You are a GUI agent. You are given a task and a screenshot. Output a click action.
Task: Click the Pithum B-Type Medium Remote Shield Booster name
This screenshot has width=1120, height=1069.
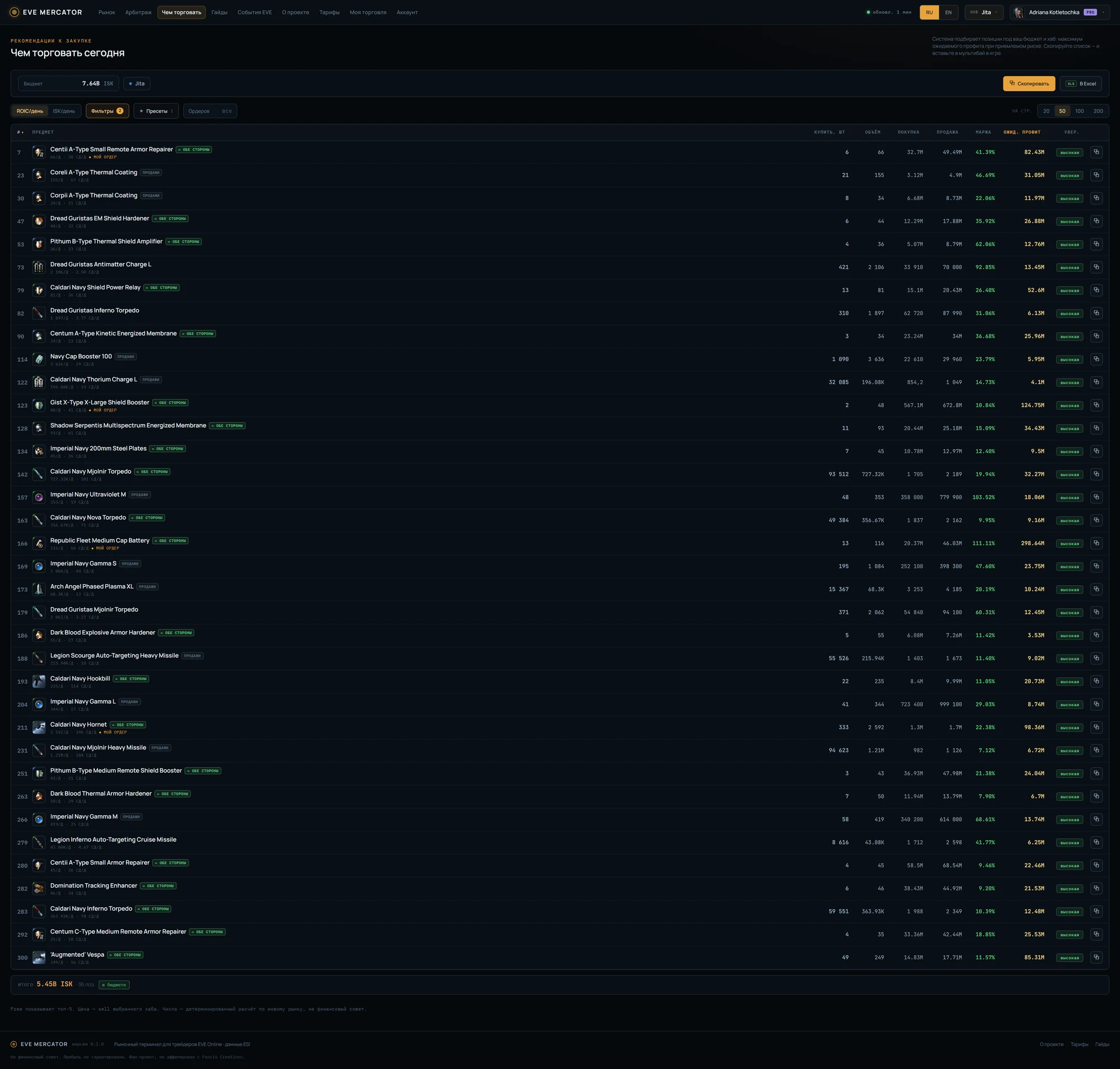coord(116,771)
